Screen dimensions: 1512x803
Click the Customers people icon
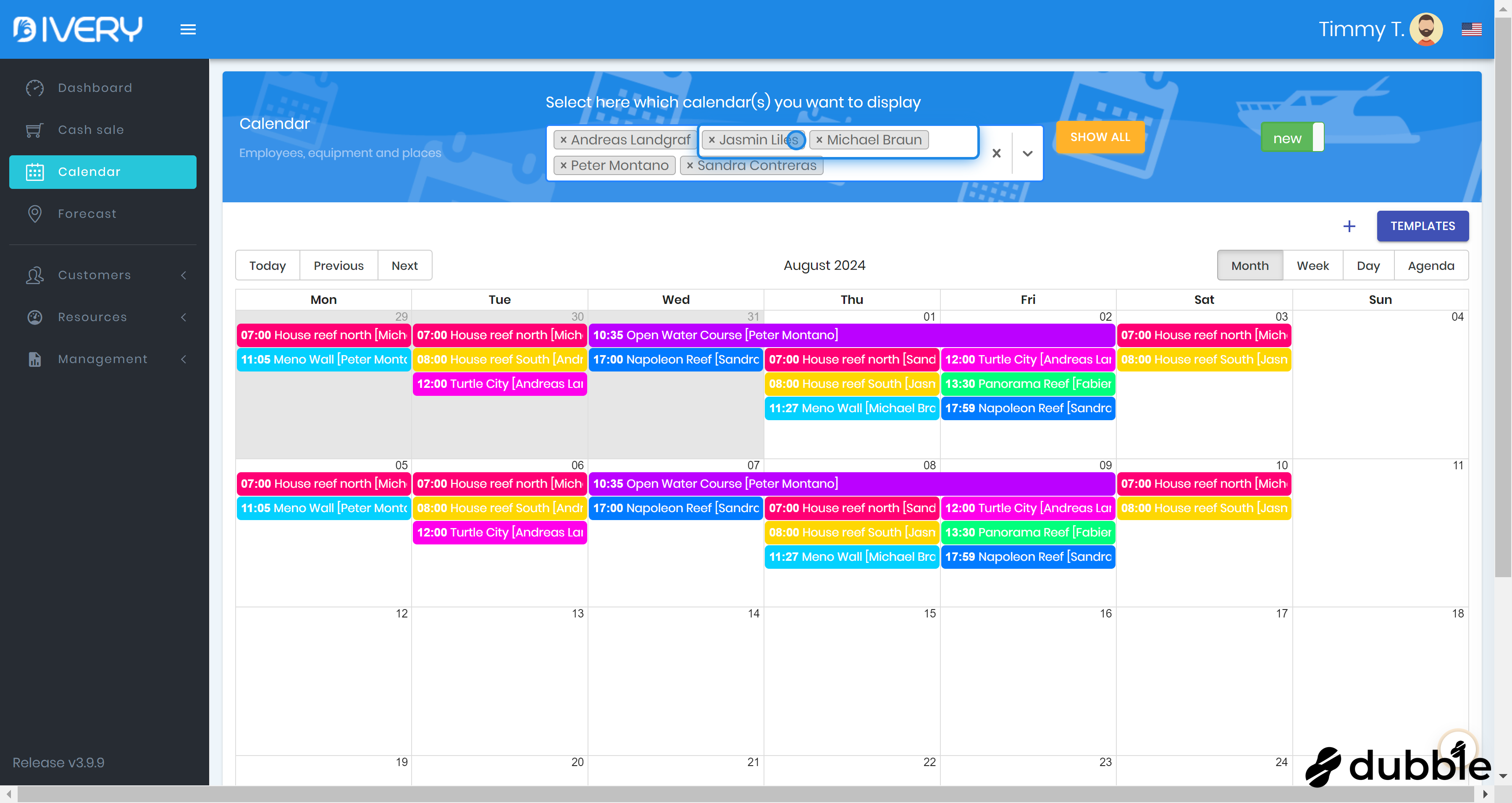point(34,275)
